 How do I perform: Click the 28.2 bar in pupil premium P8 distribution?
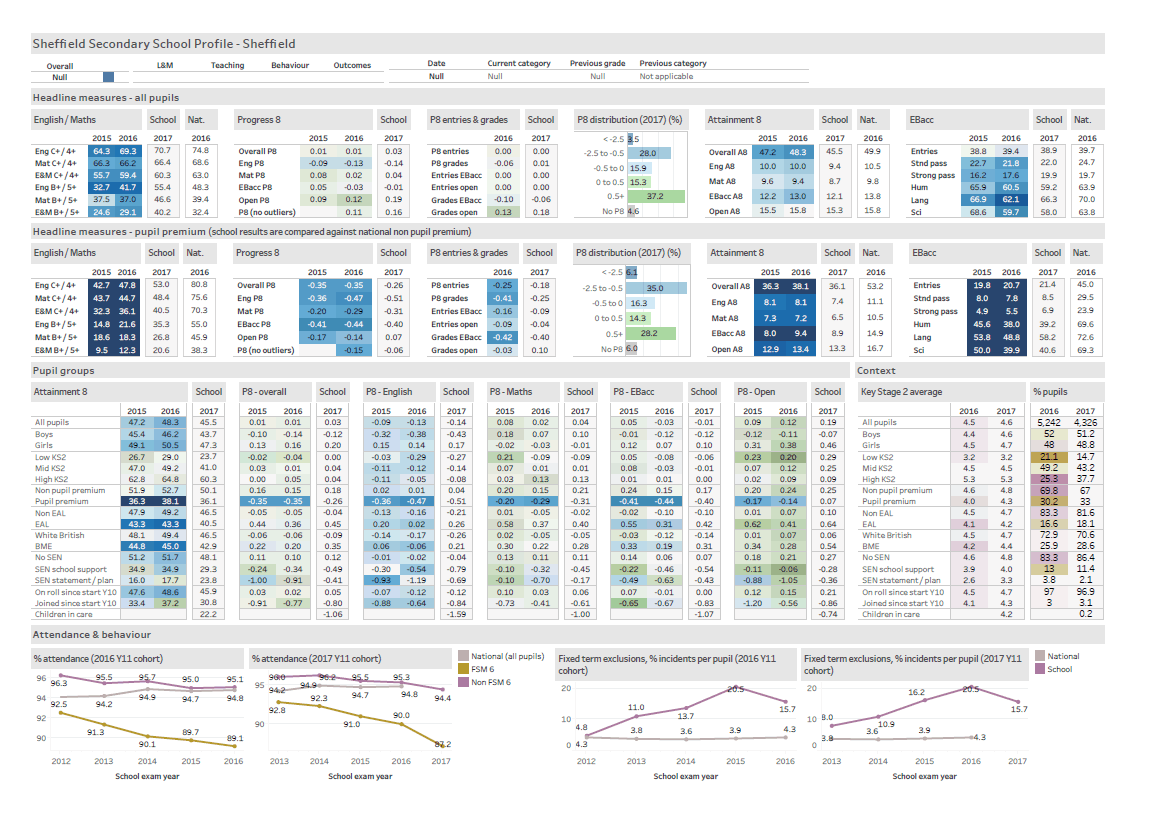[x=651, y=333]
